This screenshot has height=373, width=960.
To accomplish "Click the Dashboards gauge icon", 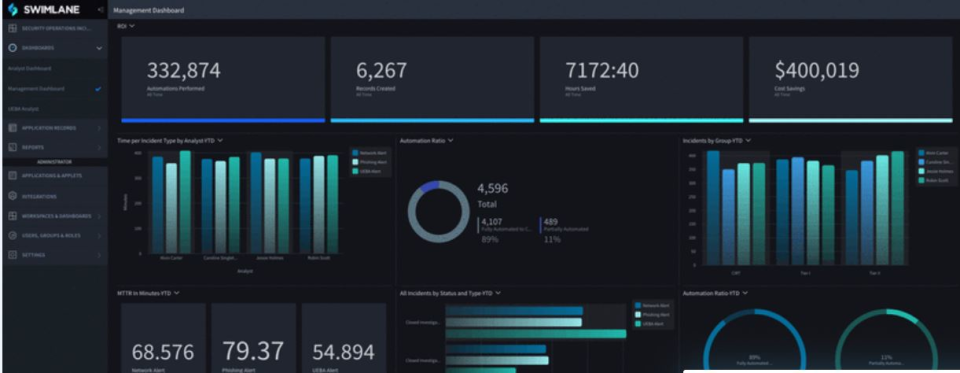I will click(x=13, y=48).
